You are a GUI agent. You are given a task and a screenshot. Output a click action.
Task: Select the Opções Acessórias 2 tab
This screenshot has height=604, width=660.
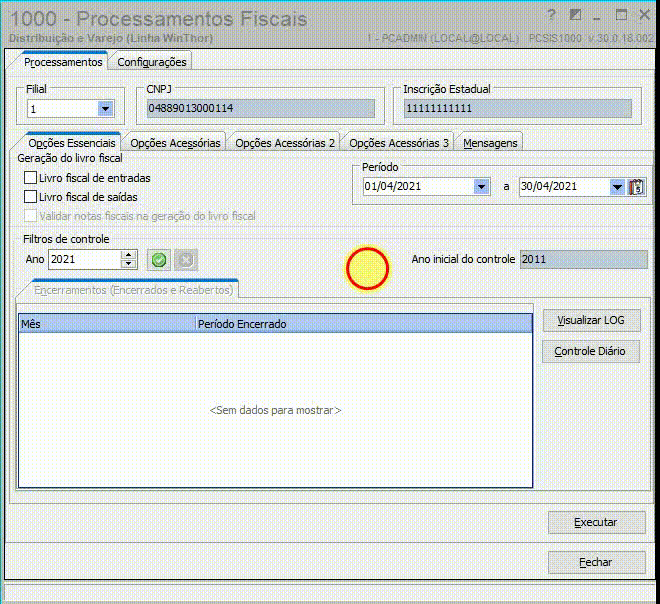[285, 143]
